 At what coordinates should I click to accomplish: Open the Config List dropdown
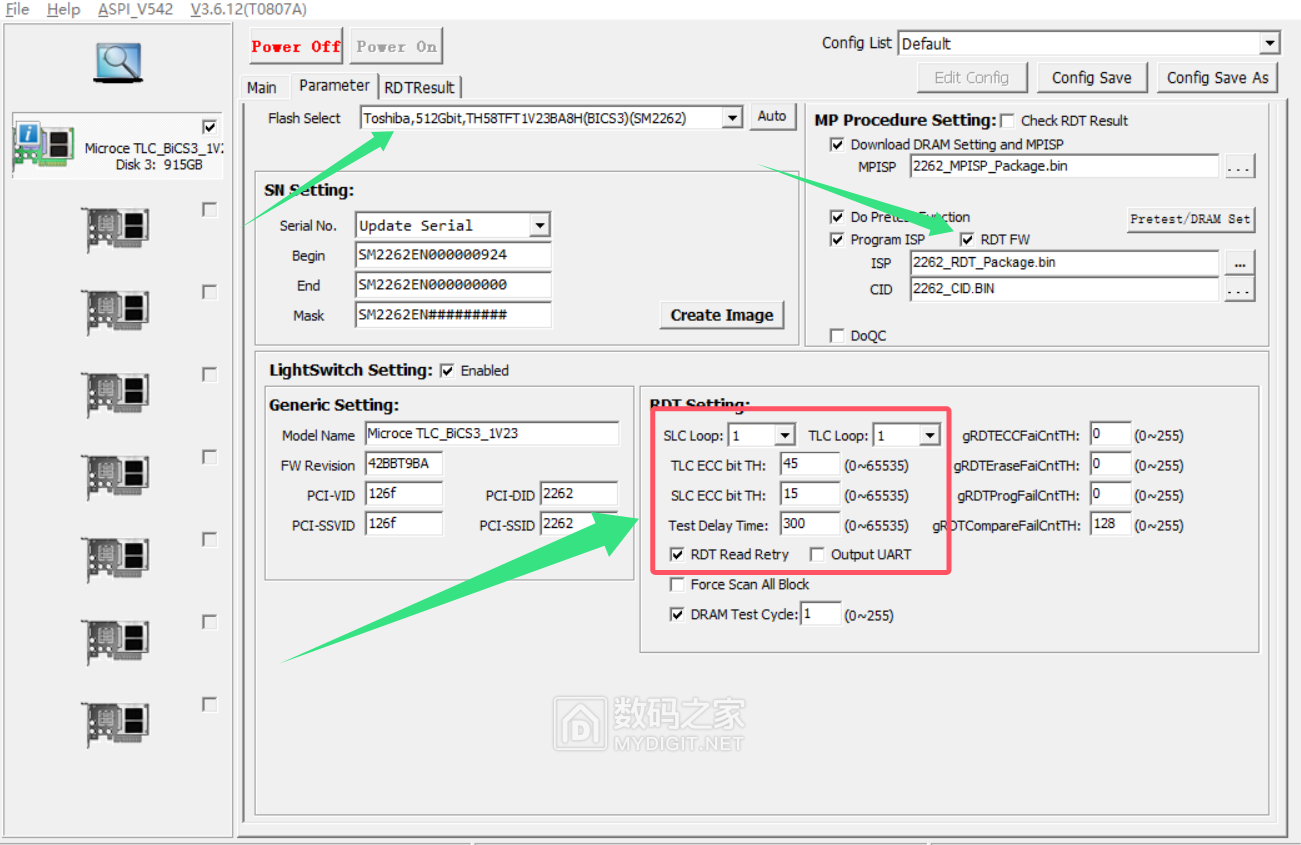click(x=1270, y=43)
